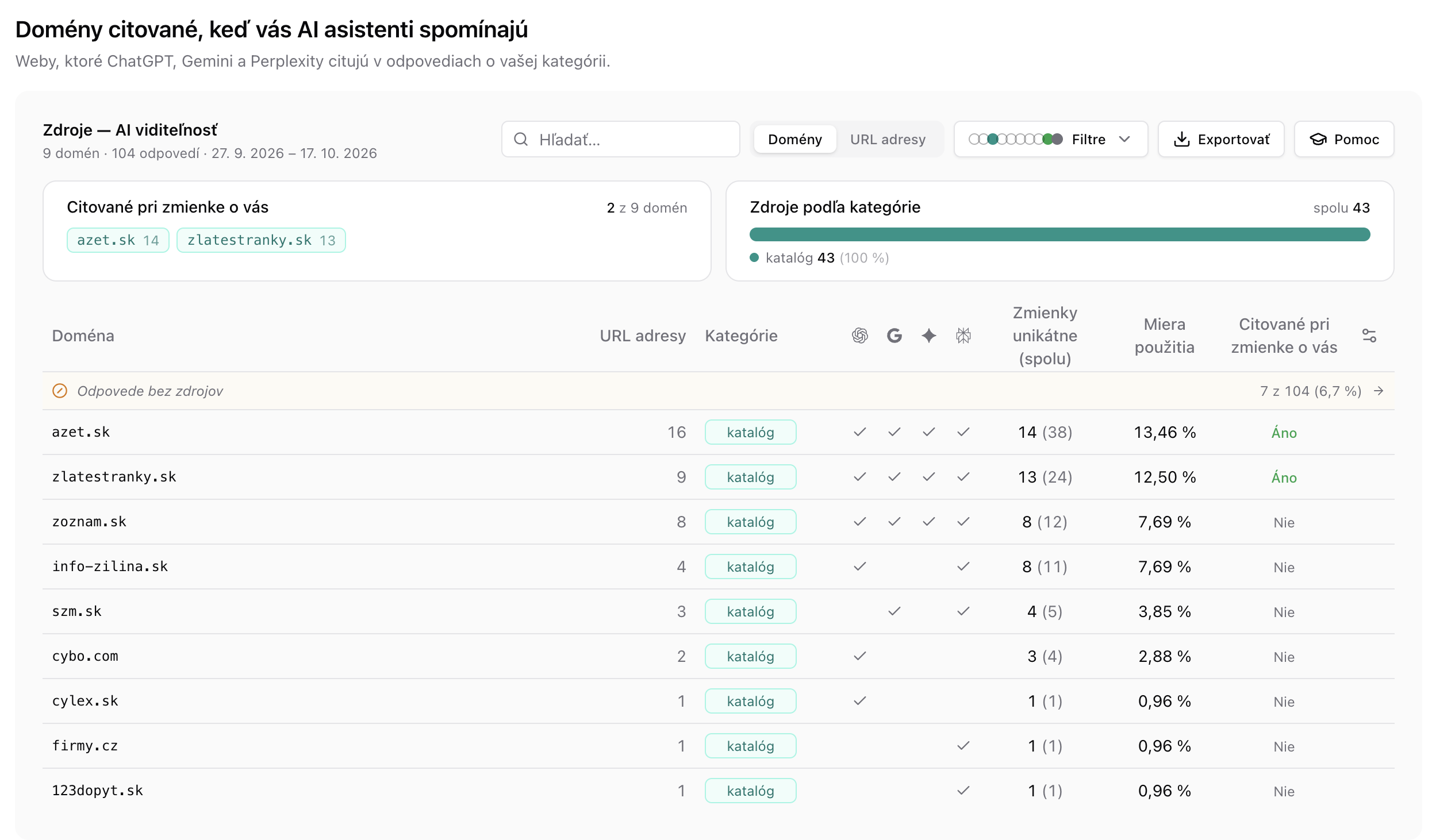
Task: Select the cybo.com domain name
Action: 85,656
